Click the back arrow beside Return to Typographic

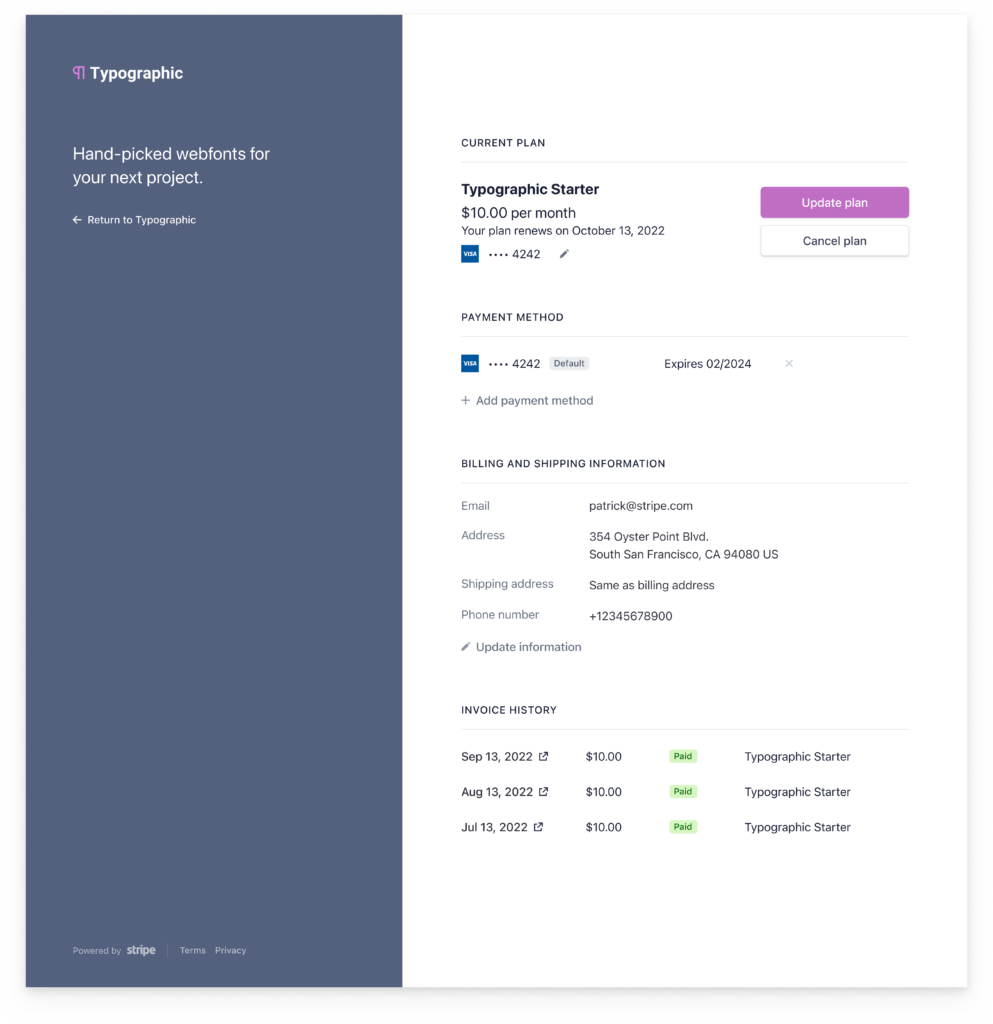coord(77,220)
